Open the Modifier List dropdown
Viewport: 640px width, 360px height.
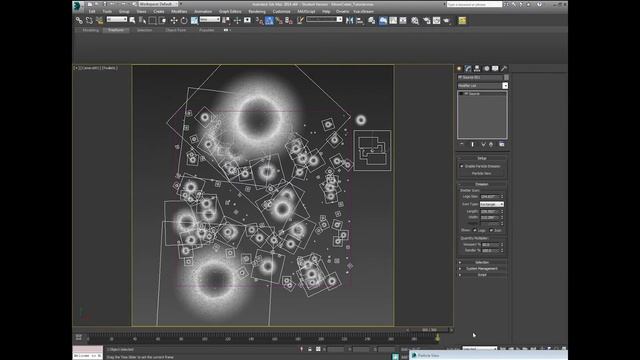click(x=482, y=86)
